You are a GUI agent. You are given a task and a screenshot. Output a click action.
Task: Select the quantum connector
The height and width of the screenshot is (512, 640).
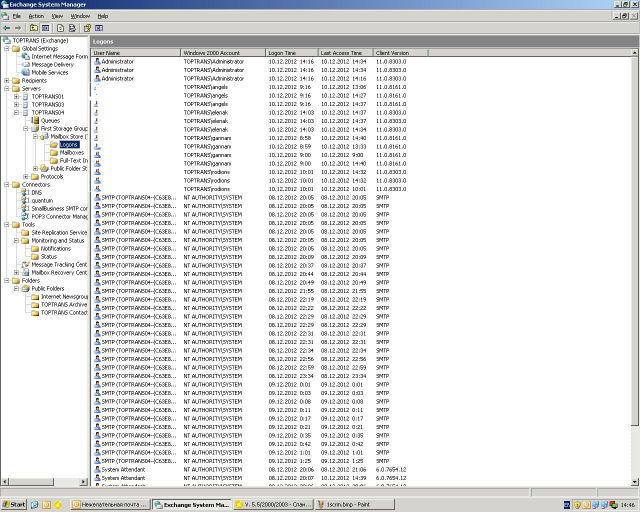(42, 200)
